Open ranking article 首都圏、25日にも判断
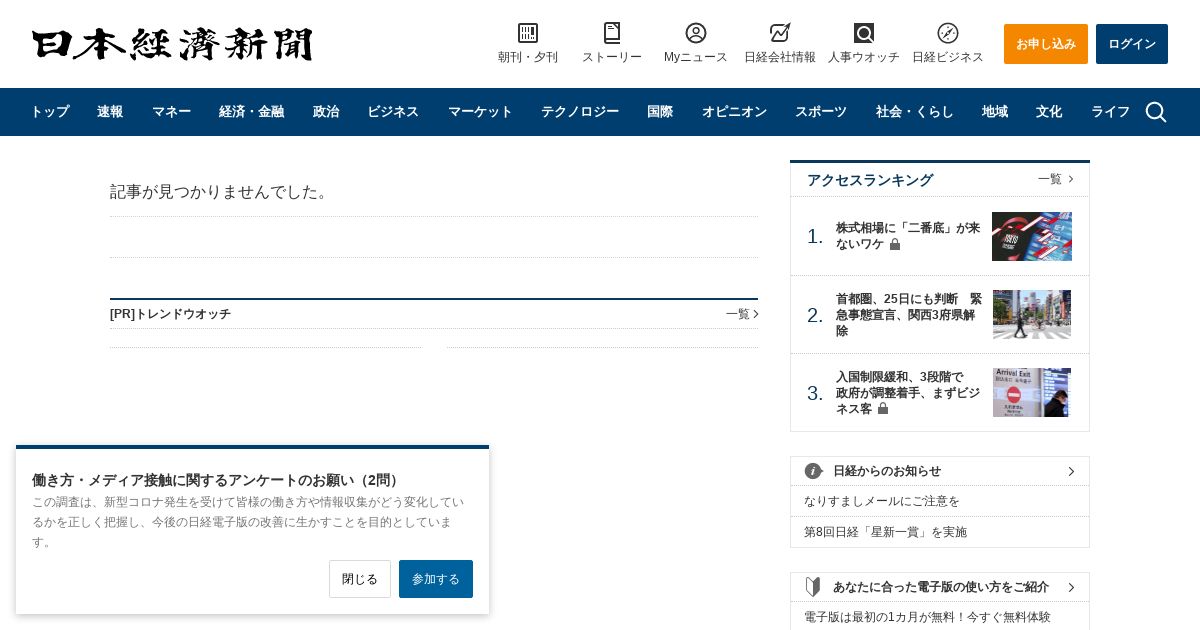 click(909, 315)
